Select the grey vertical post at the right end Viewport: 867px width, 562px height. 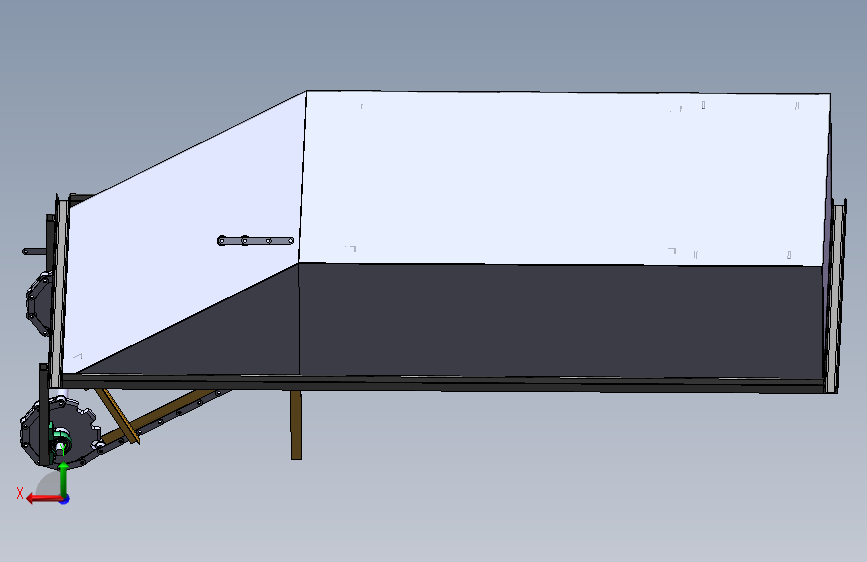click(834, 298)
